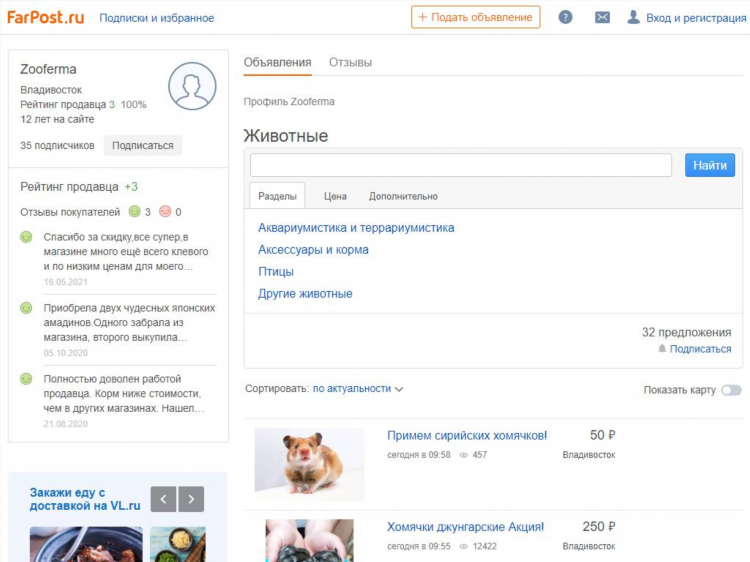Click the Подписаться link under 32 предложения
This screenshot has height=562, width=750.
point(700,349)
